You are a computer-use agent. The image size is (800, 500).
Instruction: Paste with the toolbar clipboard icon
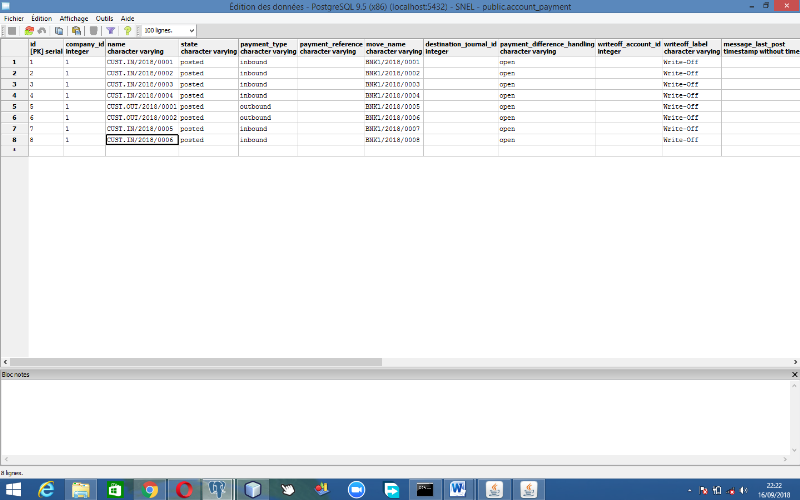(76, 31)
